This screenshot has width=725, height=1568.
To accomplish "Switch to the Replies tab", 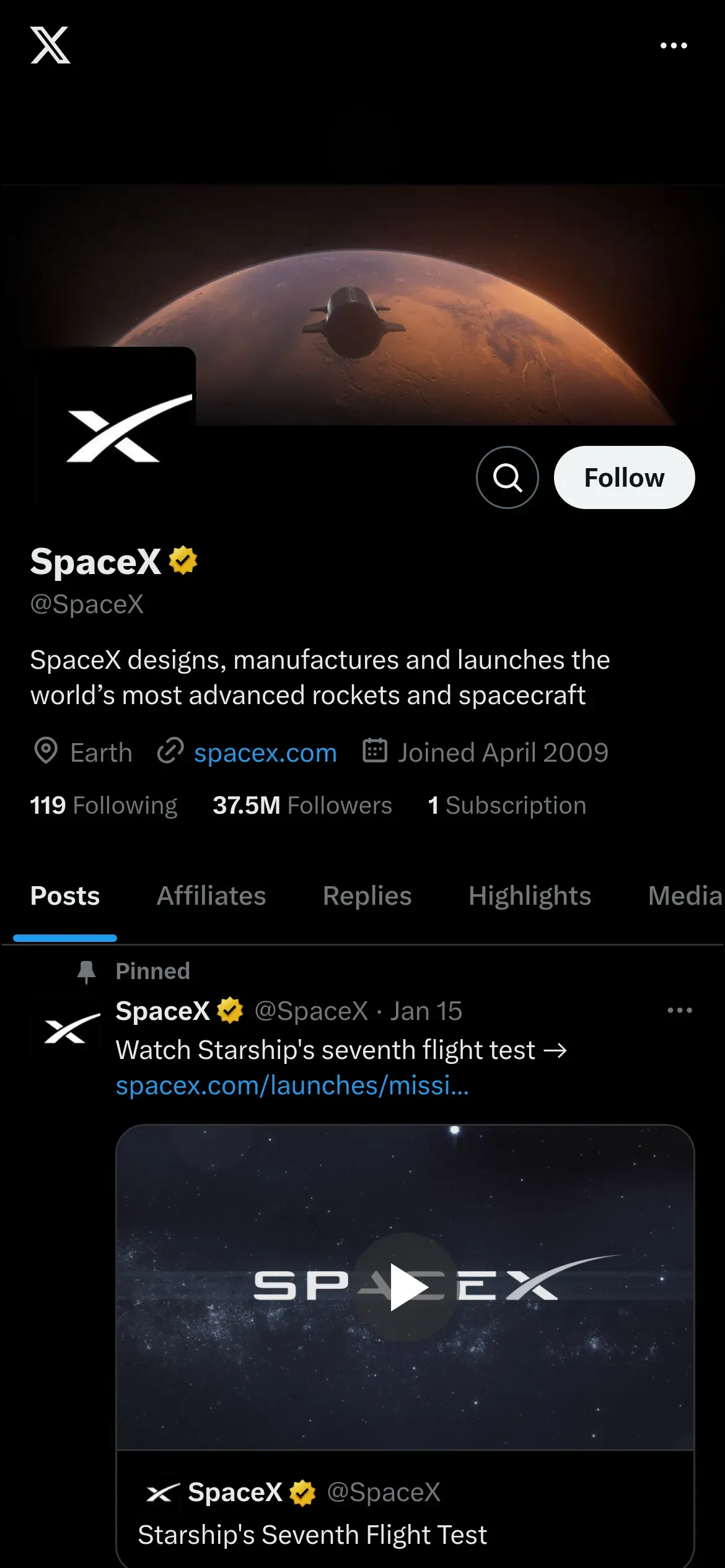I will tap(367, 896).
